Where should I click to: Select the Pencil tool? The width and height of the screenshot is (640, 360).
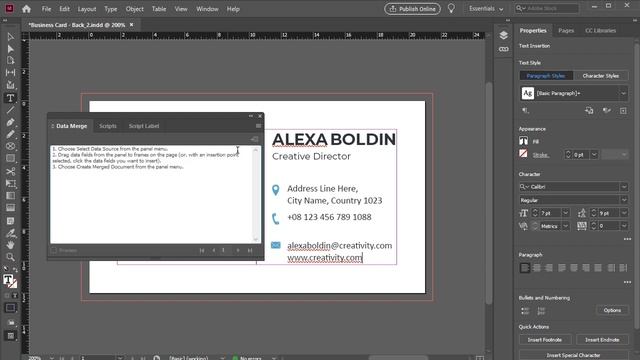point(11,134)
